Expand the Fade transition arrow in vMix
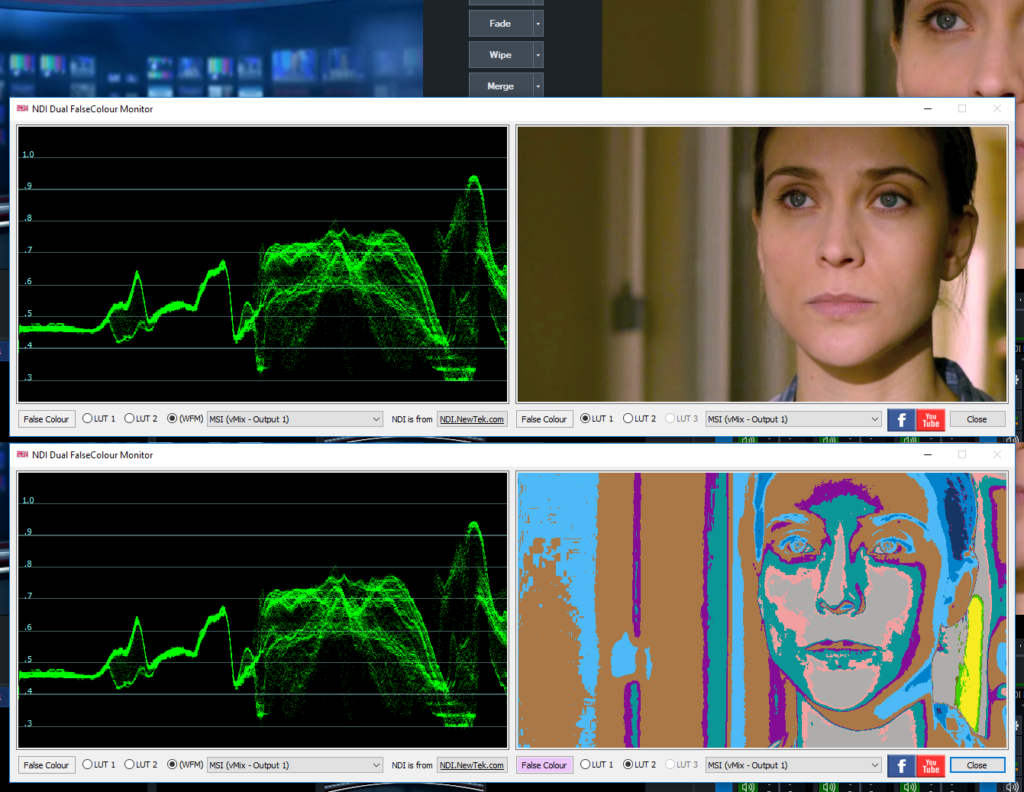 (538, 24)
